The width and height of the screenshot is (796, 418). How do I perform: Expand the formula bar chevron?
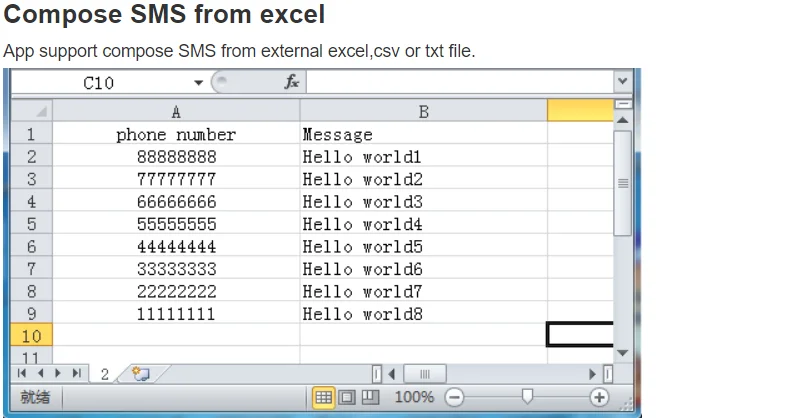click(x=623, y=81)
